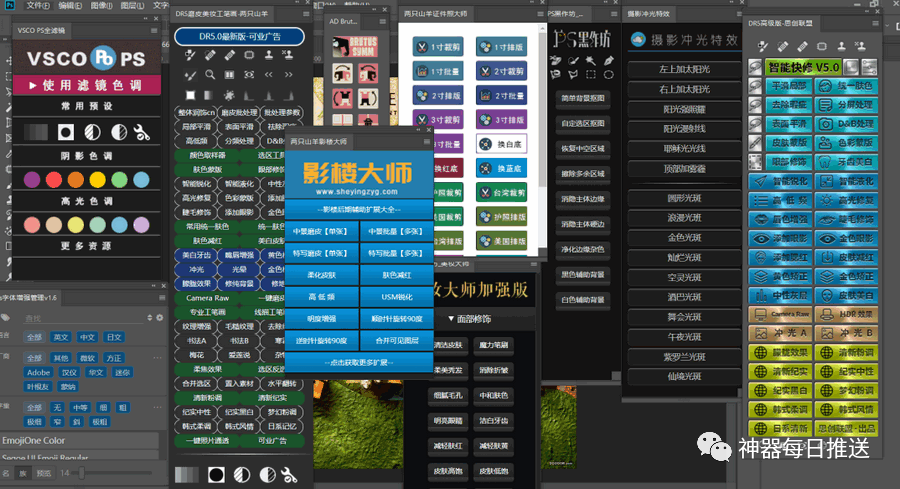Click the wrench icon at bottom of DR5 panel
Image resolution: width=900 pixels, height=489 pixels.
(290, 475)
